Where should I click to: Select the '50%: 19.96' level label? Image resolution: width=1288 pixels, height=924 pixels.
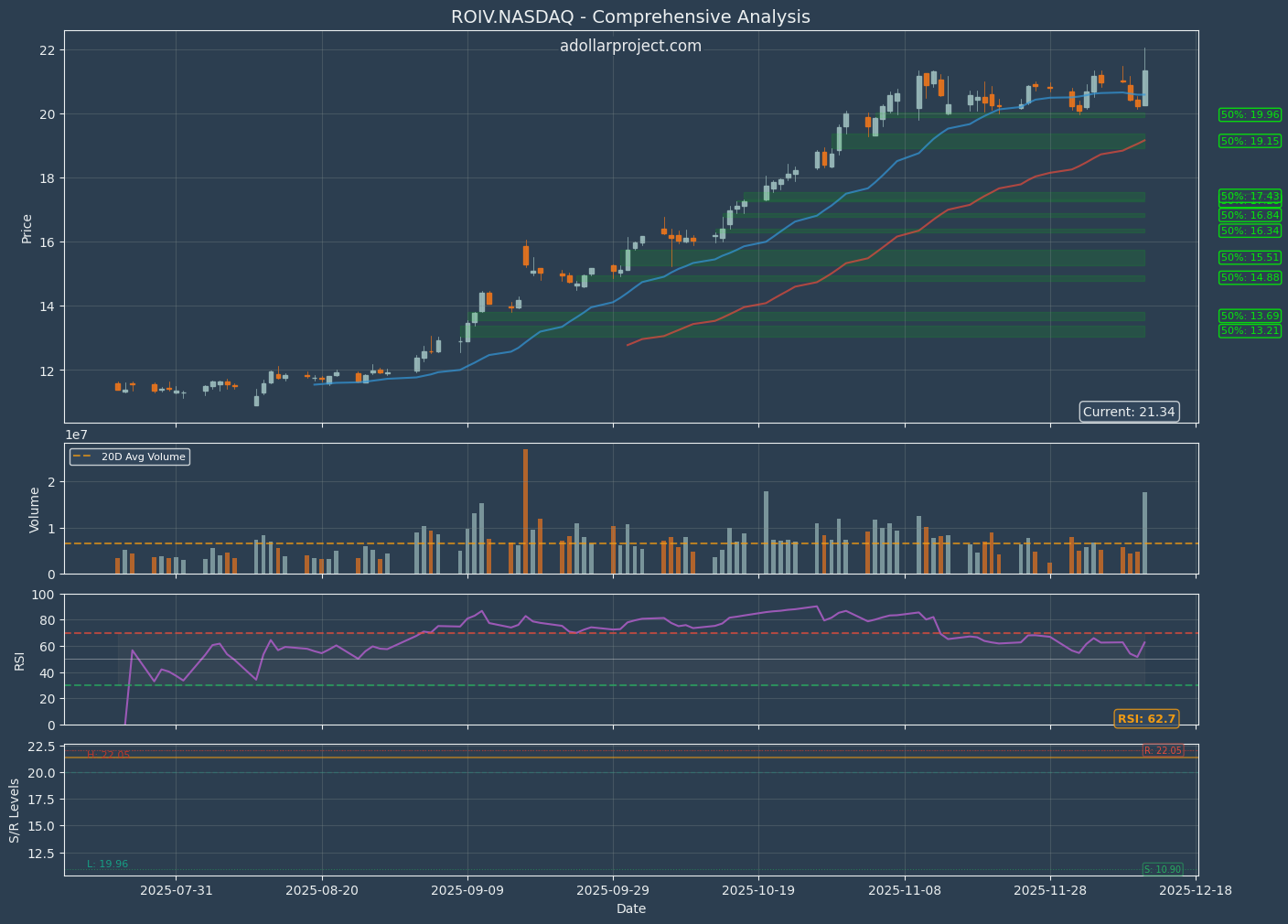point(1250,114)
